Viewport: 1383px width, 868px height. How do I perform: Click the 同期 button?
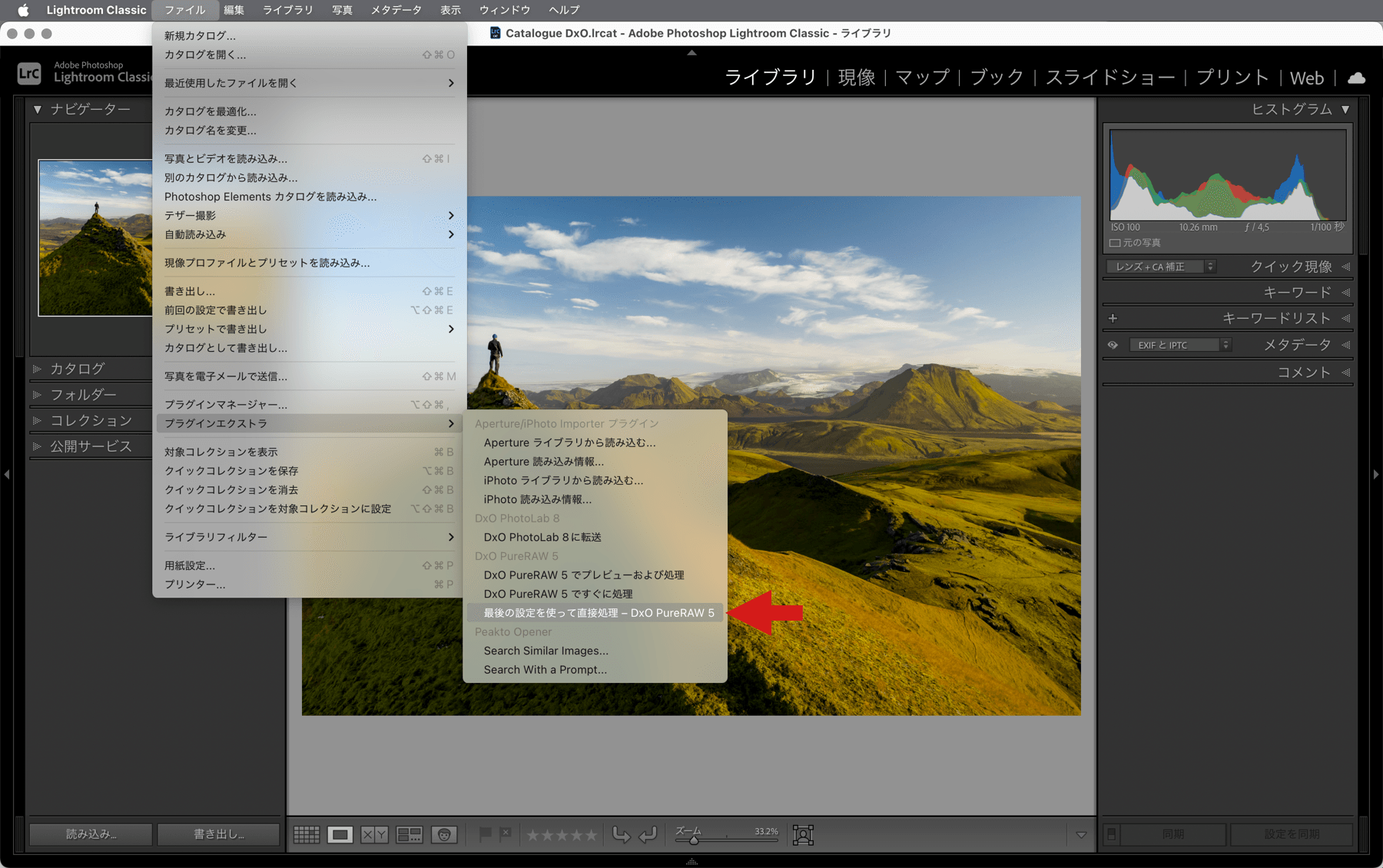tap(1173, 834)
